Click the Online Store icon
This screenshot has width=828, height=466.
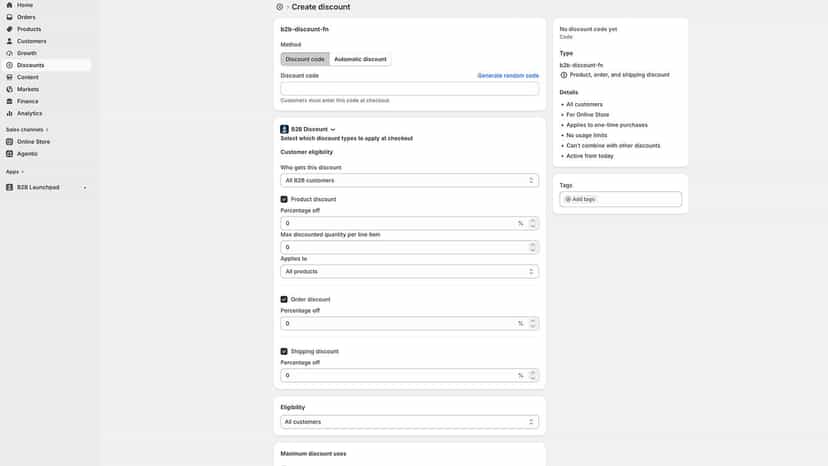10,142
